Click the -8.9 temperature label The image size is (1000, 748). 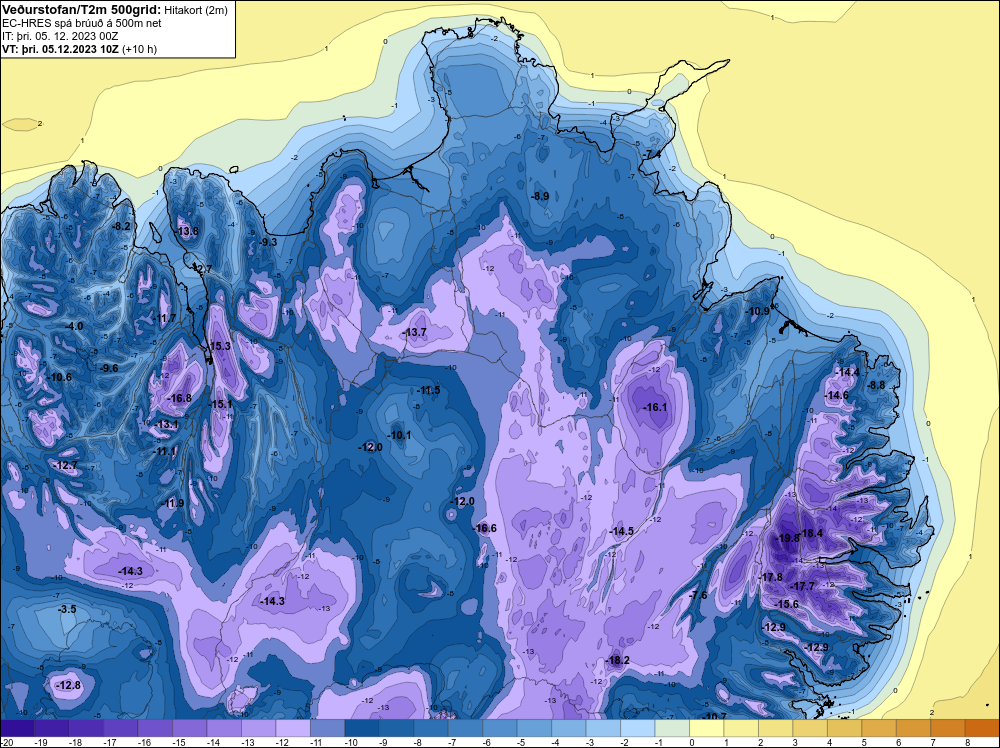tap(540, 196)
